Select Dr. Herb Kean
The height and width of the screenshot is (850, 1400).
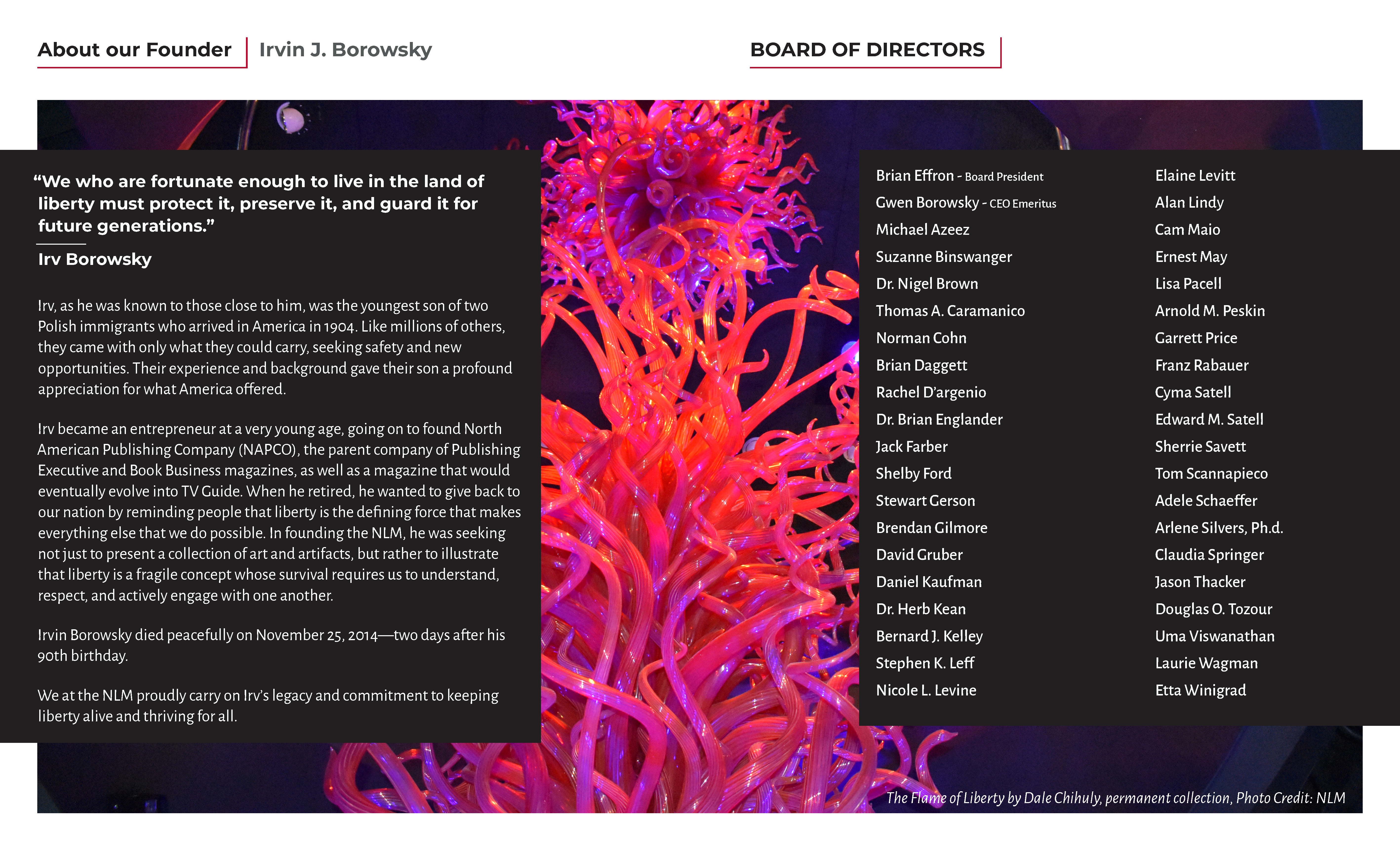(x=920, y=609)
